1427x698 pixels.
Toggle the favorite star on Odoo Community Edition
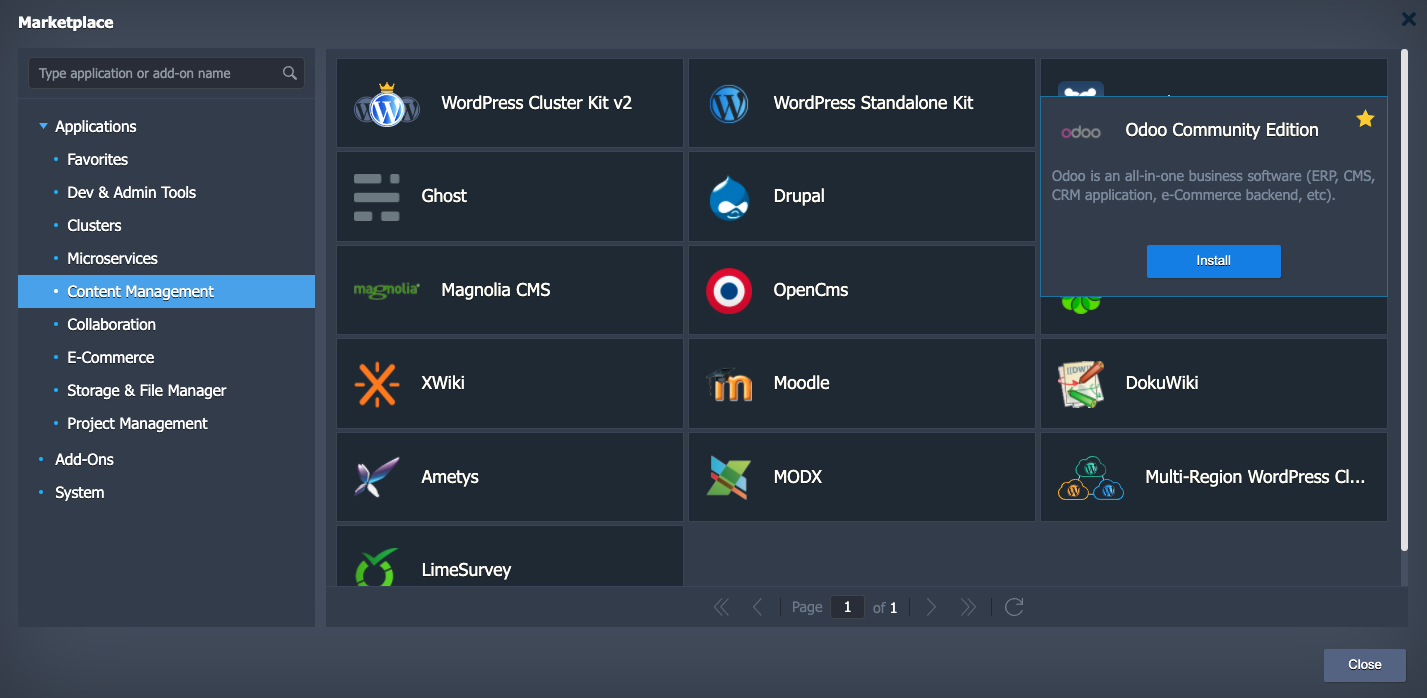(x=1365, y=119)
